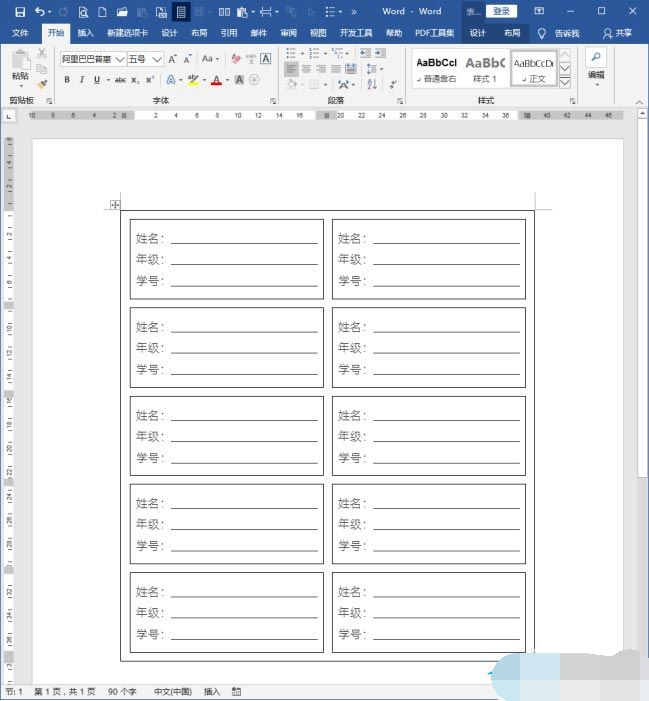The image size is (649, 701).
Task: Click the Format Painter brush icon
Action: point(42,84)
